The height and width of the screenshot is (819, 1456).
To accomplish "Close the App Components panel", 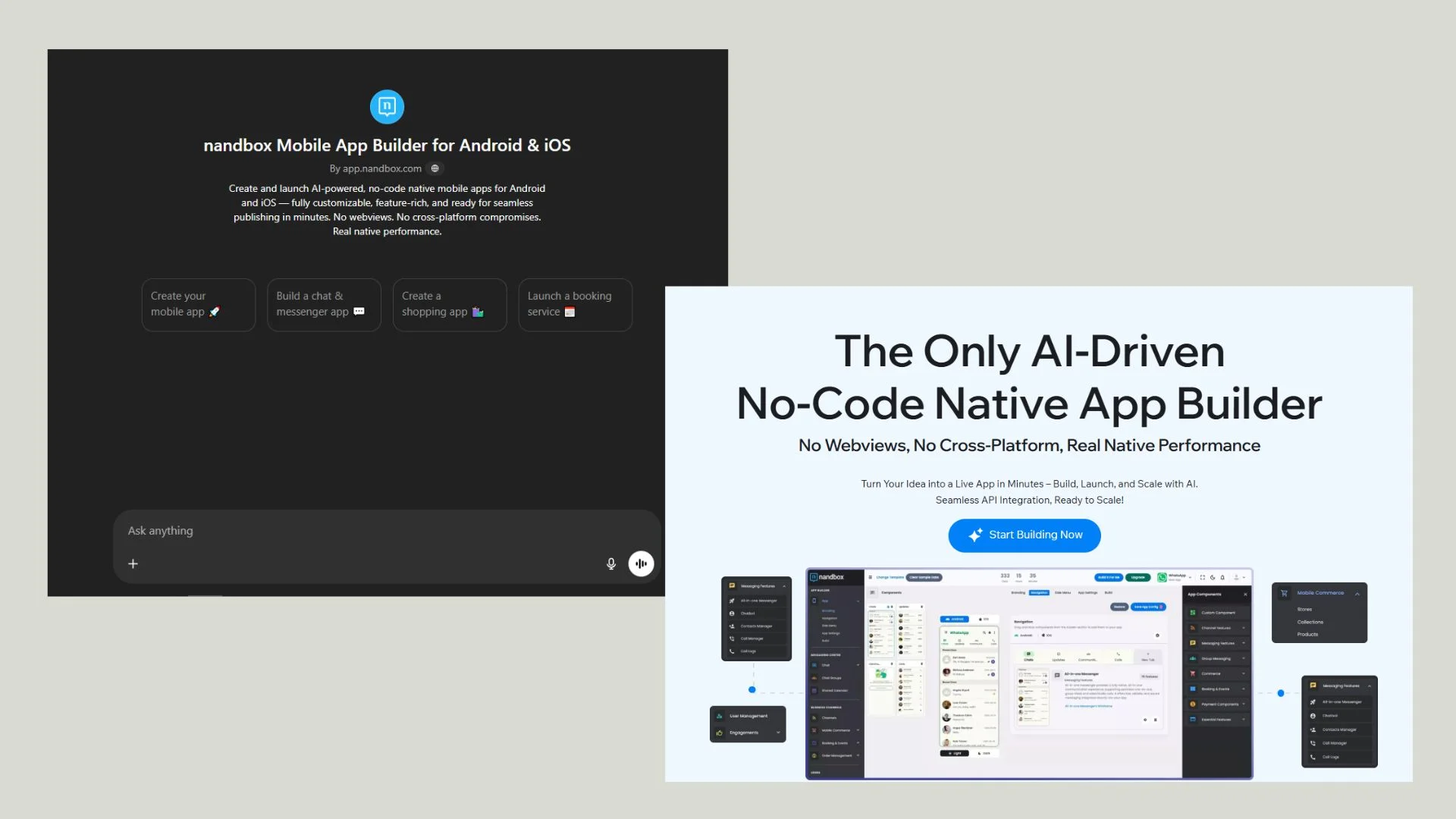I will pyautogui.click(x=1245, y=595).
